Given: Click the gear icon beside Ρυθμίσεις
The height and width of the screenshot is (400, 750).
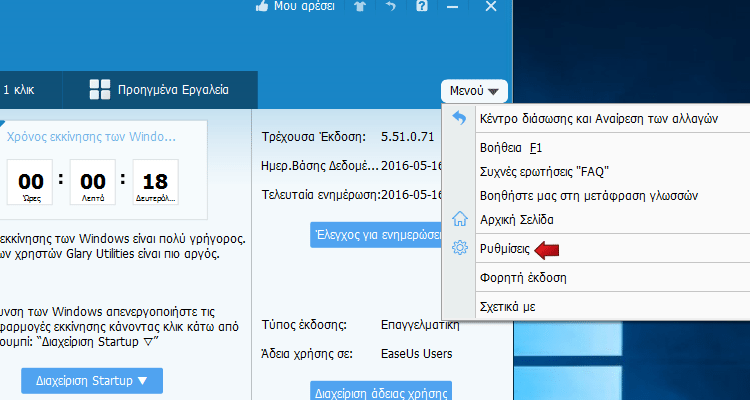Looking at the screenshot, I should click(460, 248).
